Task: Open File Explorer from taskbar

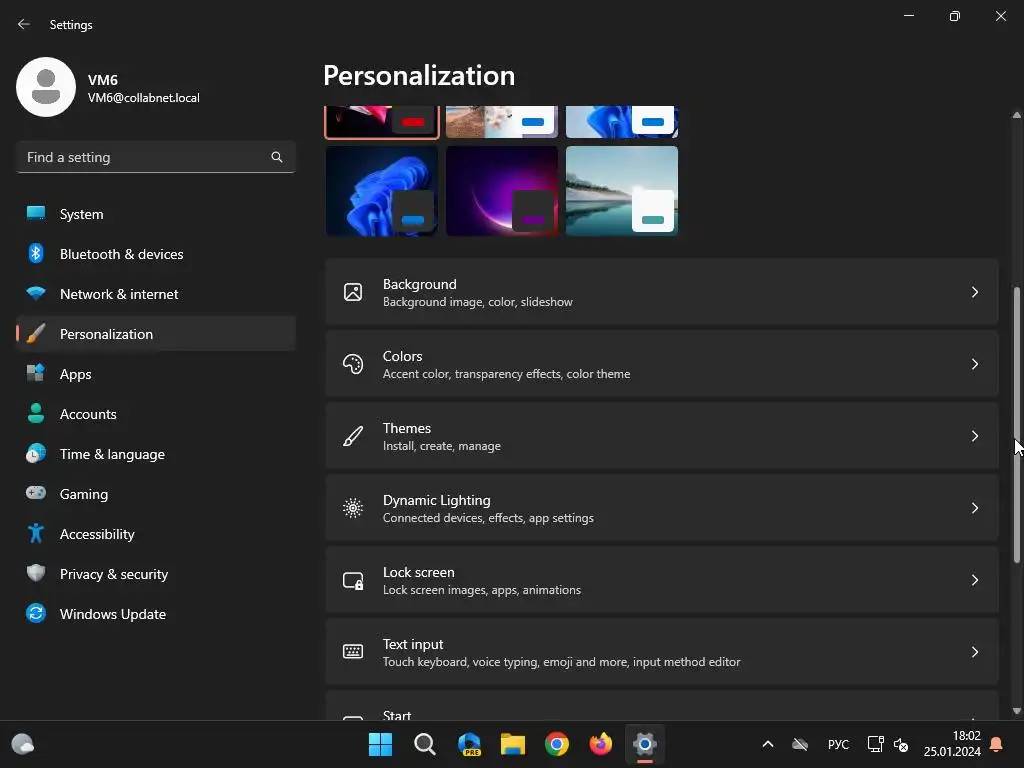Action: pos(513,744)
